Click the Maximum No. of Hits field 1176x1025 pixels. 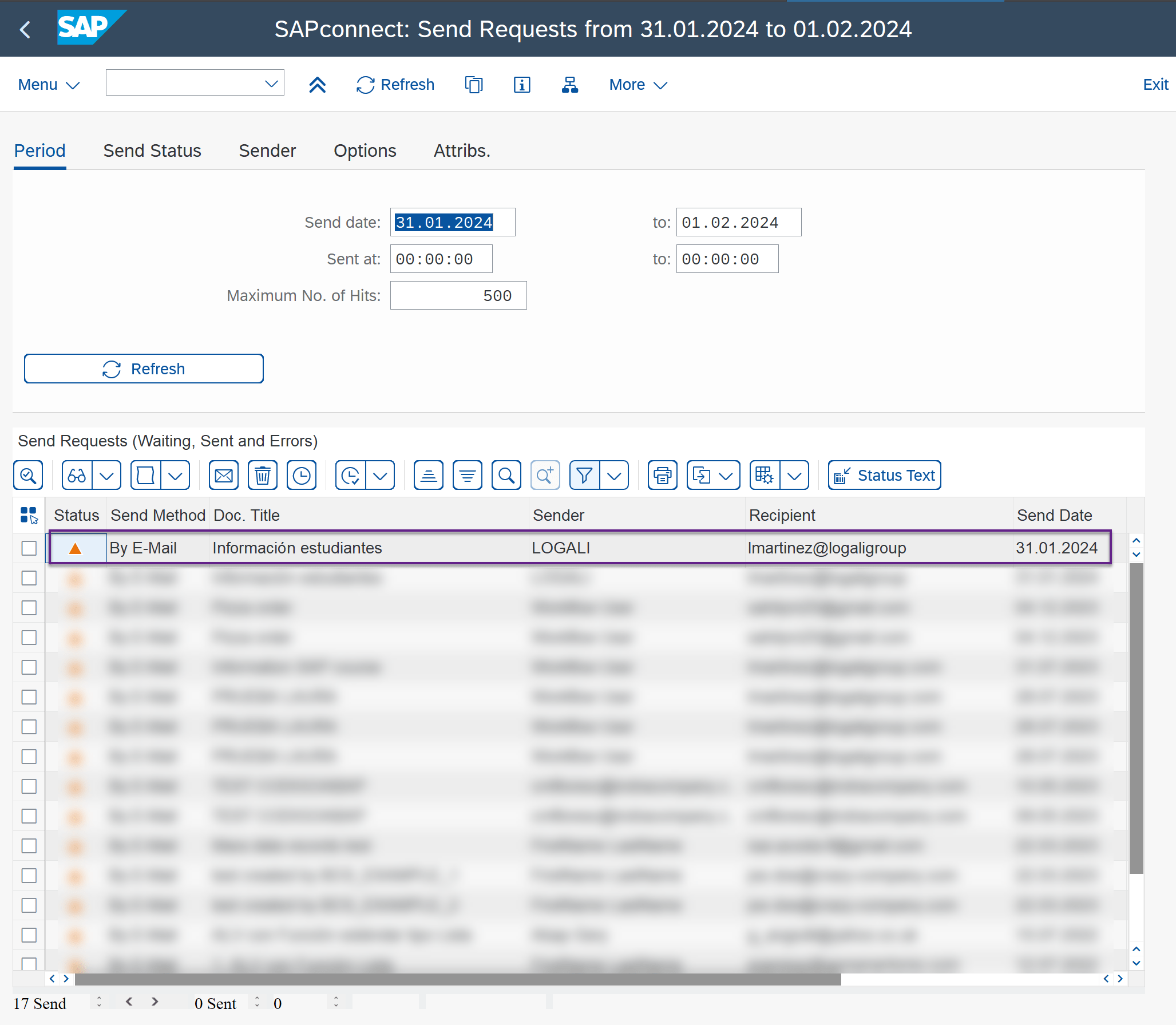458,295
